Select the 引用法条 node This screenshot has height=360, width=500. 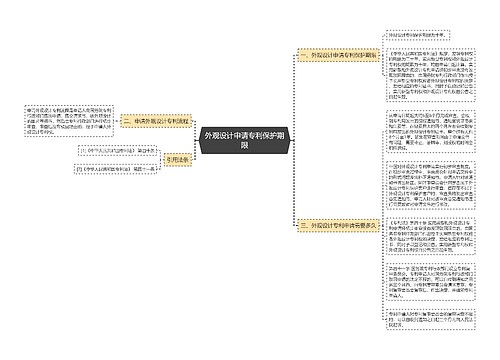coord(178,160)
